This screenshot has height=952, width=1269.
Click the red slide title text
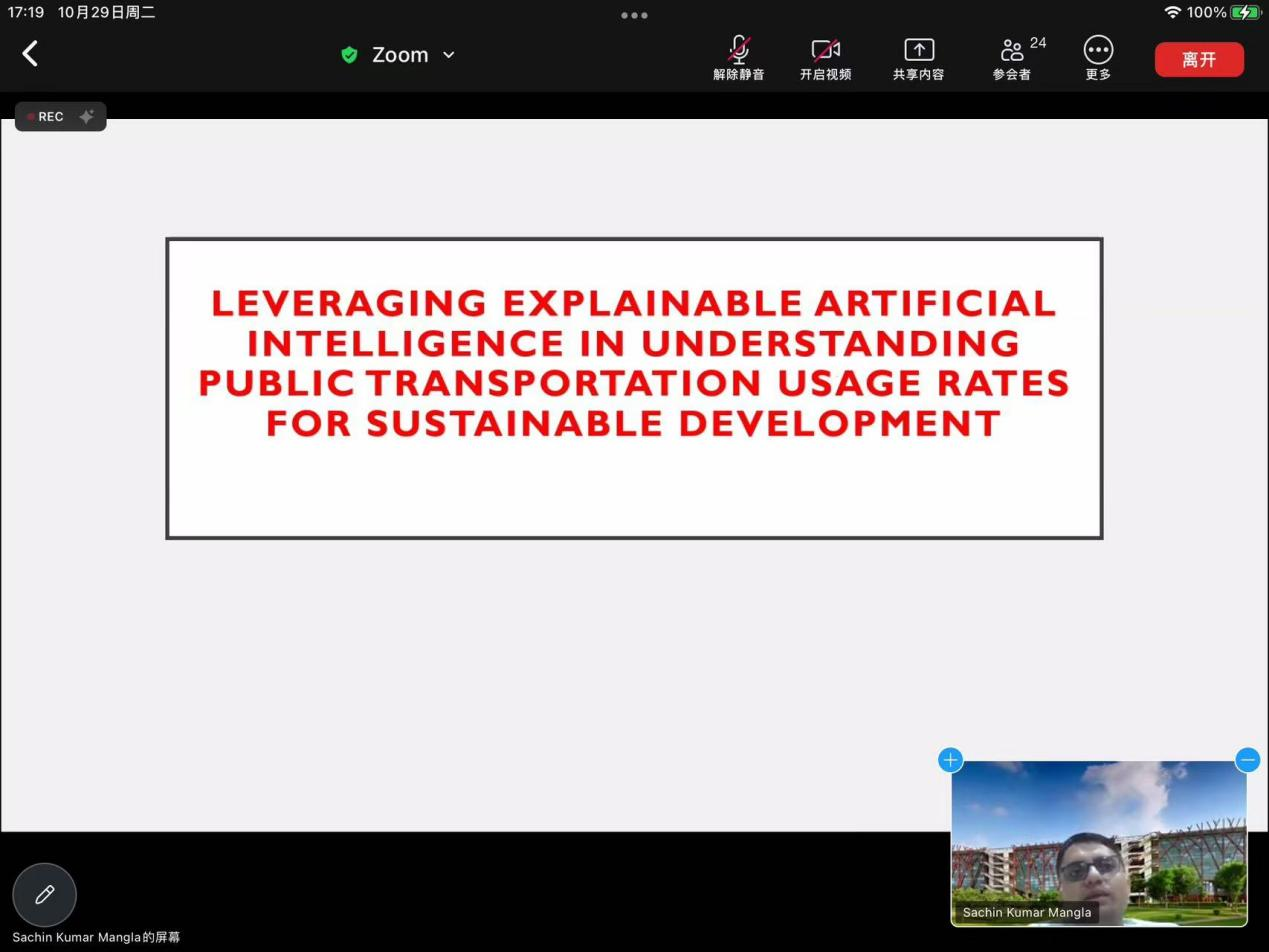[634, 363]
